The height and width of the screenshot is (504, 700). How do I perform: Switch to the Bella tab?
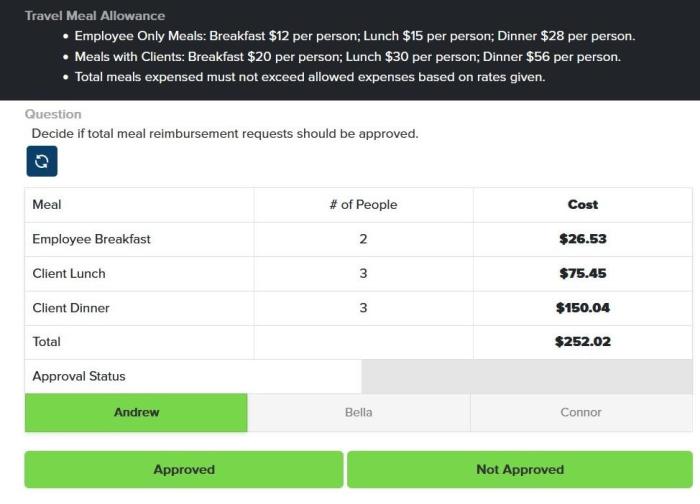tap(358, 412)
